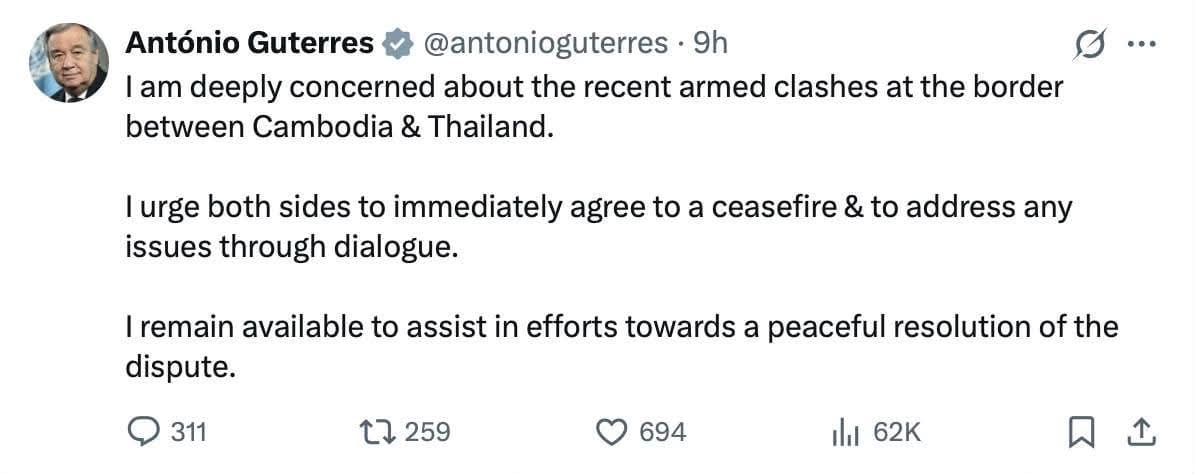Open the share arrow icon
1194x474 pixels.
coord(1141,433)
